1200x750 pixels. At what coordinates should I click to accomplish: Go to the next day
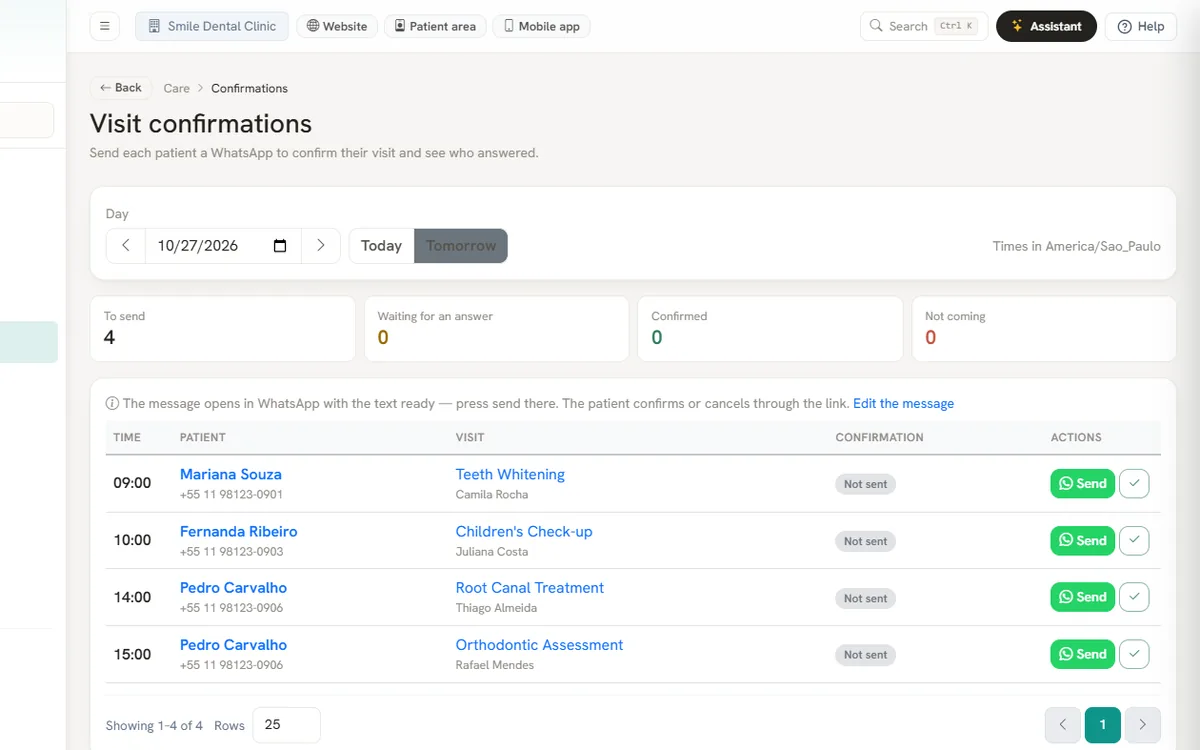pyautogui.click(x=320, y=246)
